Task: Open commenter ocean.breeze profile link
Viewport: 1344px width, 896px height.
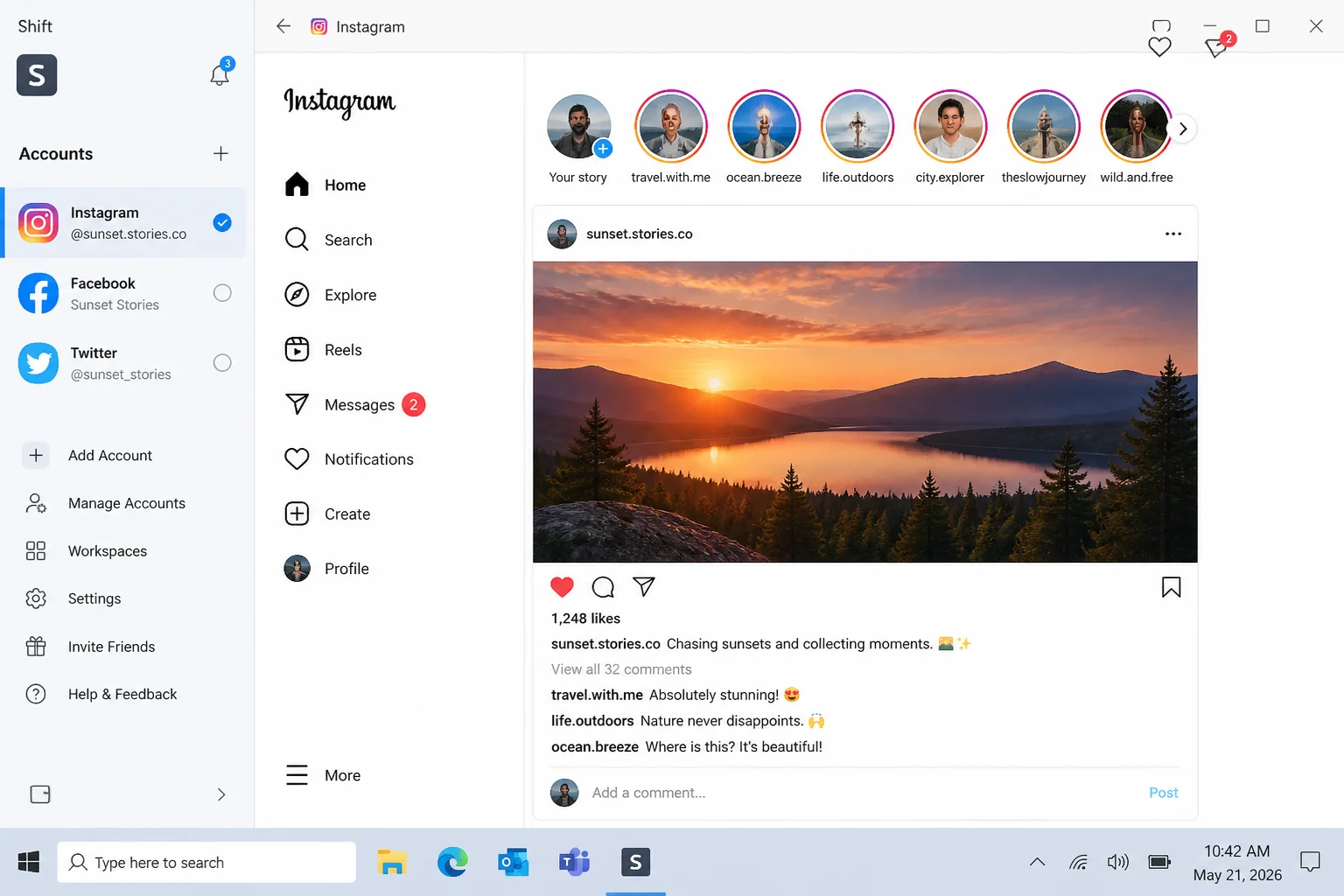Action: click(x=595, y=746)
